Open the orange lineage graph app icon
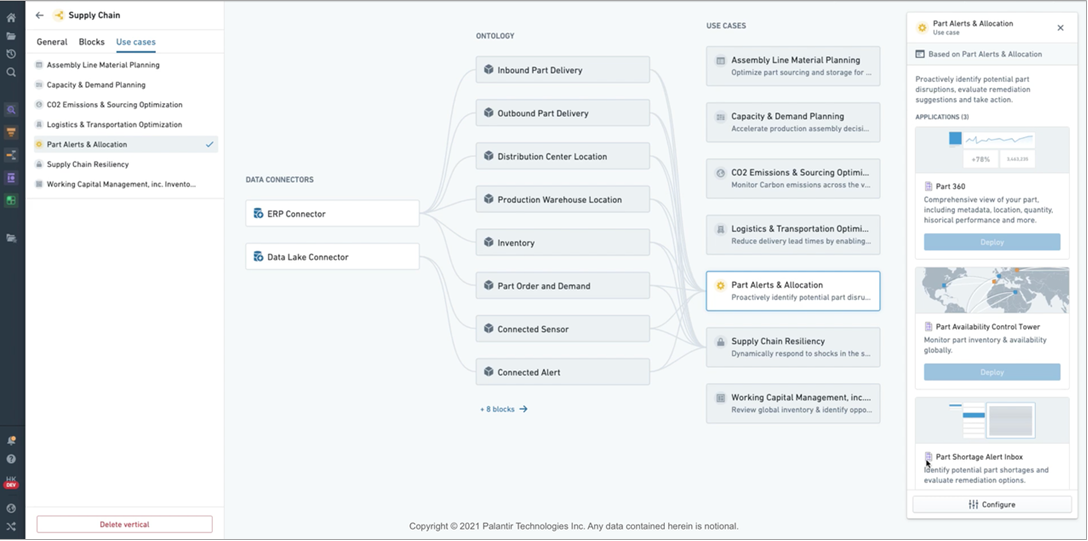This screenshot has width=1088, height=541. [x=11, y=155]
